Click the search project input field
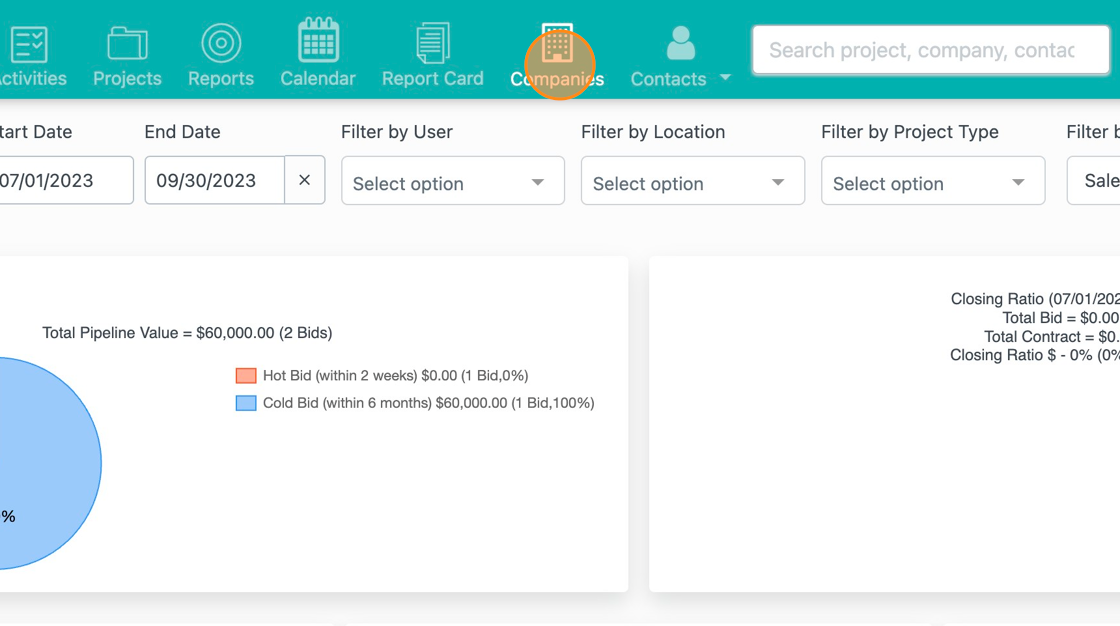 point(930,49)
